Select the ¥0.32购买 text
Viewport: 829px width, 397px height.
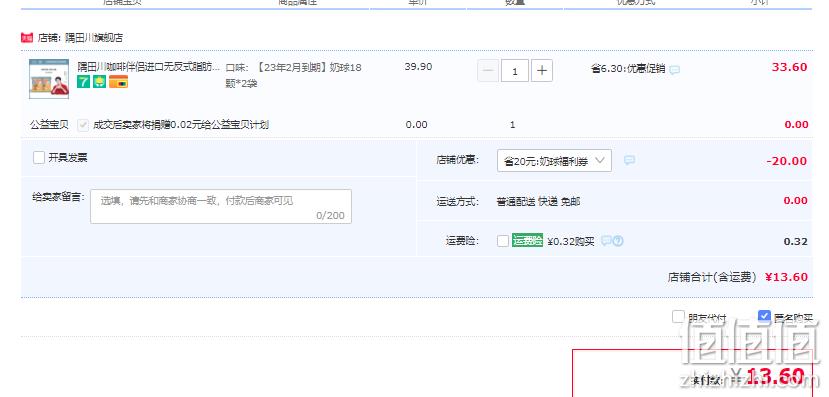tap(570, 242)
